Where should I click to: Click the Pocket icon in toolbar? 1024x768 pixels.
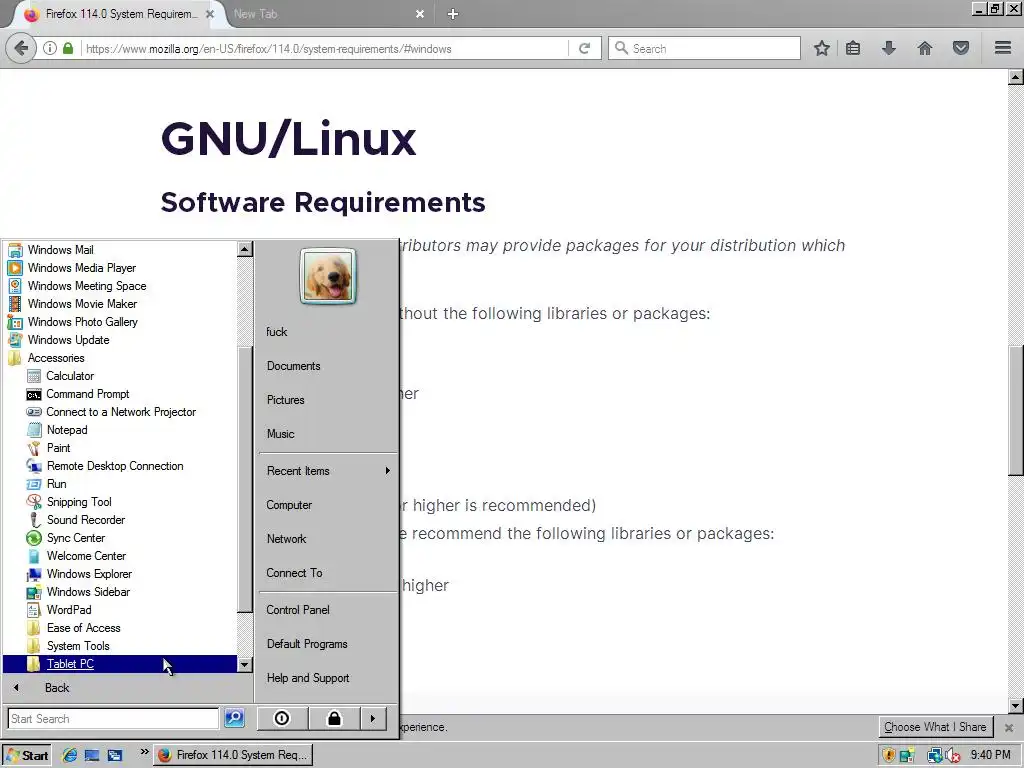tap(961, 48)
